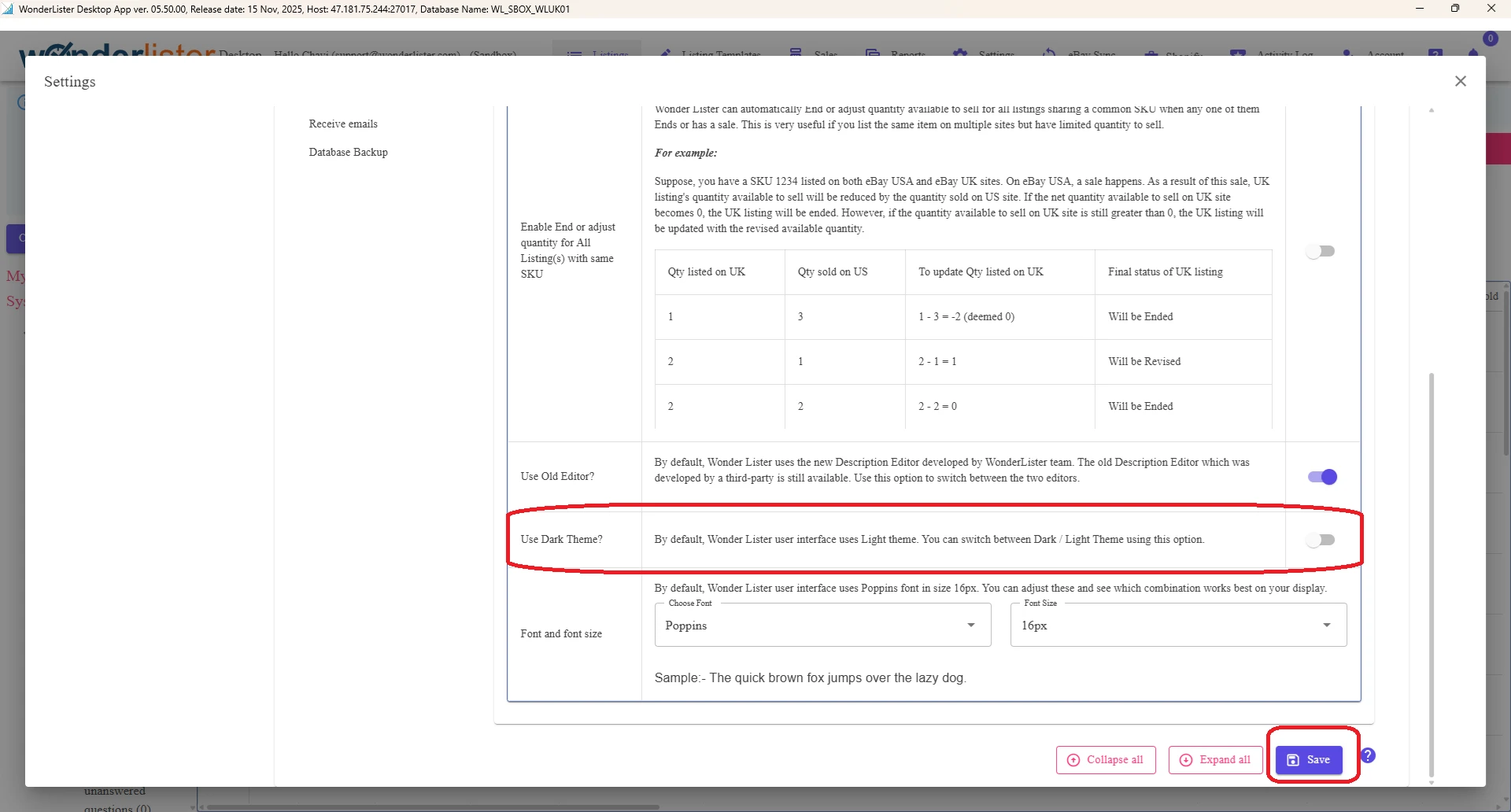Click the scroll-down arrow of settings panel
The width and height of the screenshot is (1511, 812).
pyautogui.click(x=1431, y=782)
